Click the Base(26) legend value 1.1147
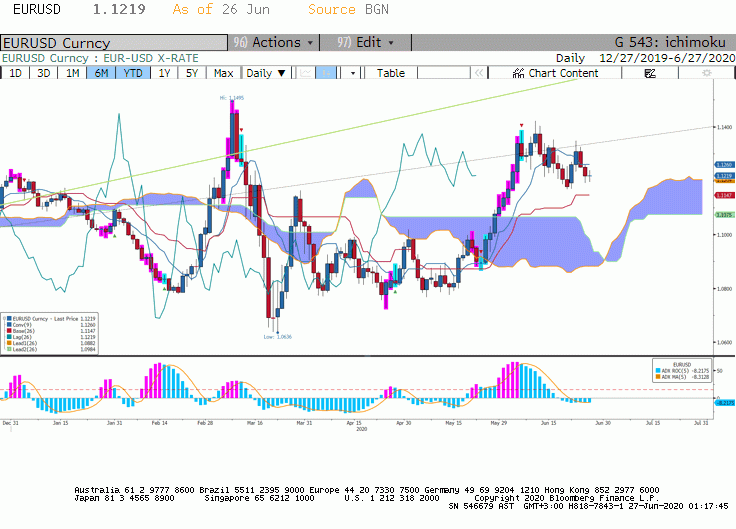Viewport: 736px width, 529px height. (x=88, y=331)
